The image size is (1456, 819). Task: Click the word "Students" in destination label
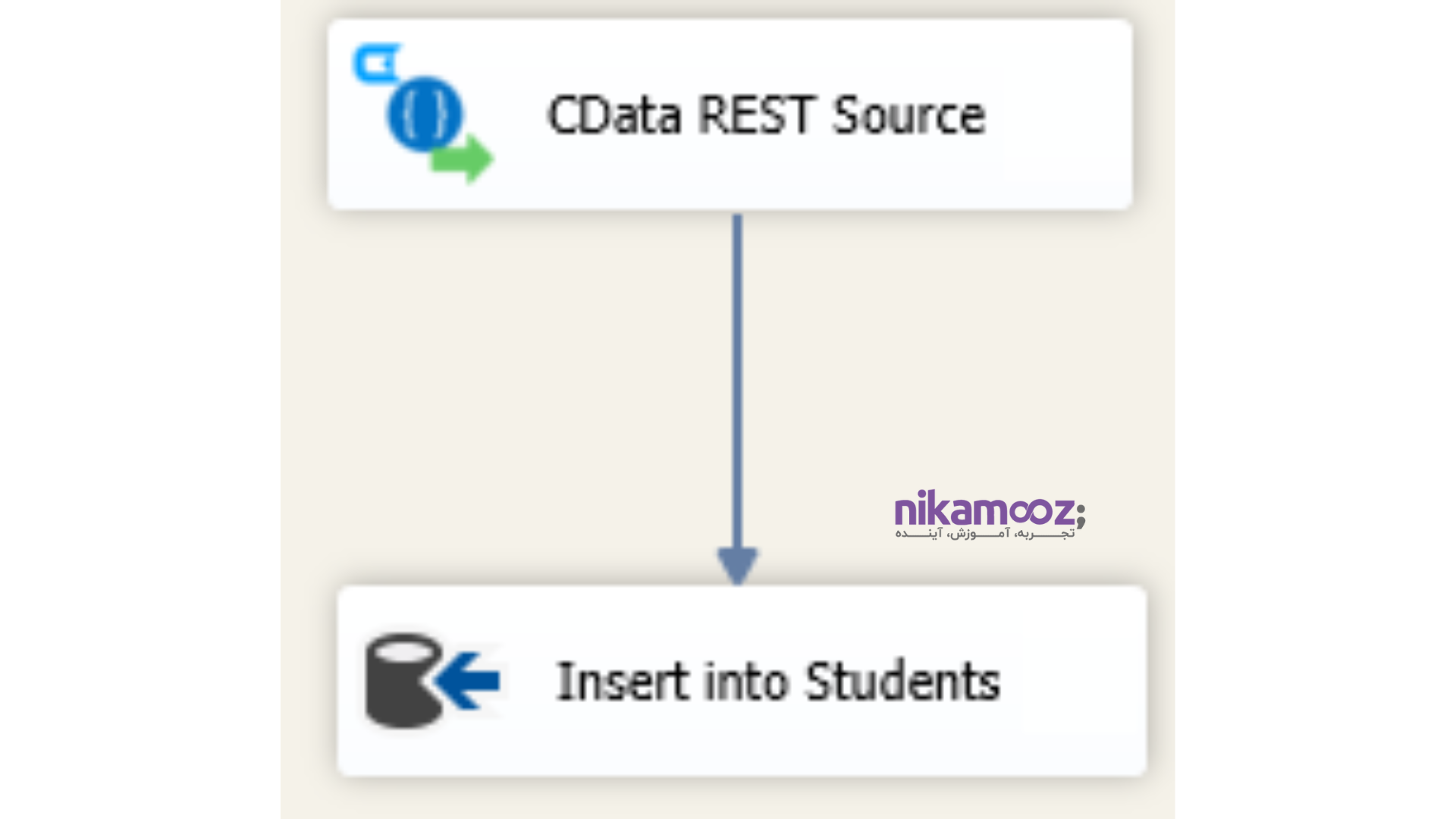point(902,681)
